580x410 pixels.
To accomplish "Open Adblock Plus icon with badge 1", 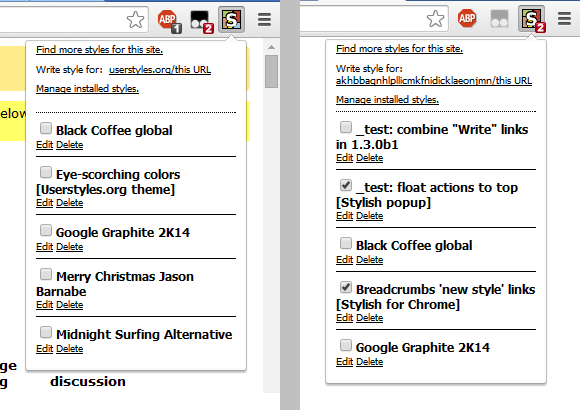I will pyautogui.click(x=169, y=21).
